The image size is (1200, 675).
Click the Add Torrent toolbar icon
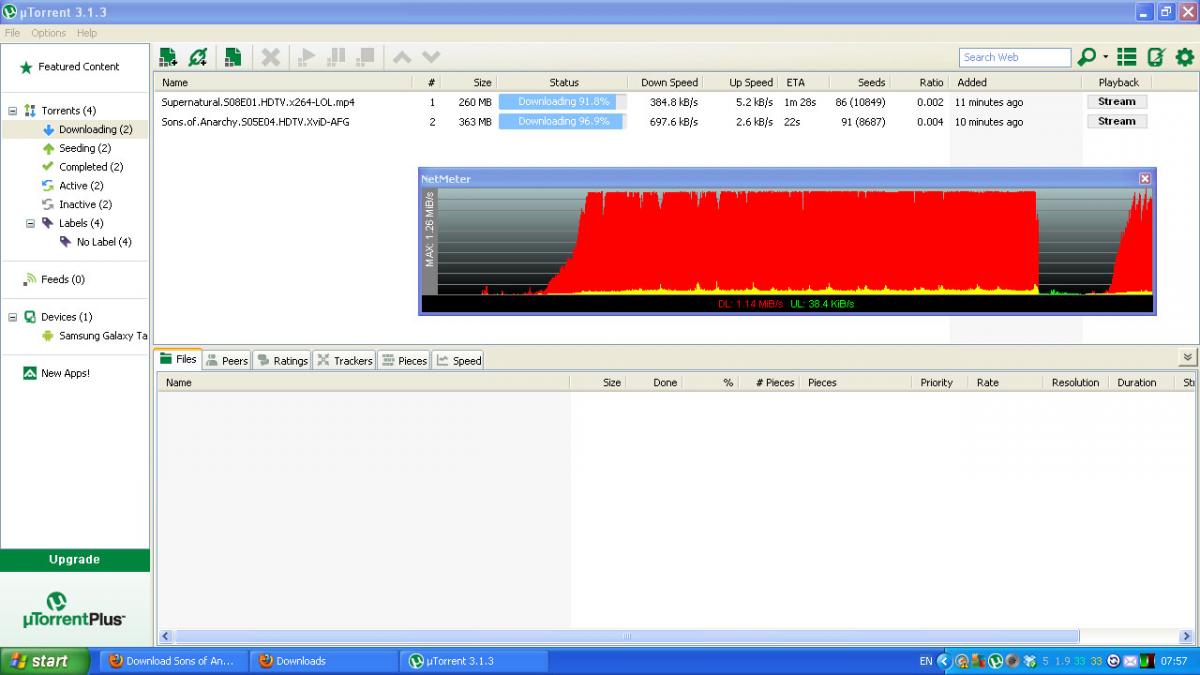pyautogui.click(x=168, y=57)
